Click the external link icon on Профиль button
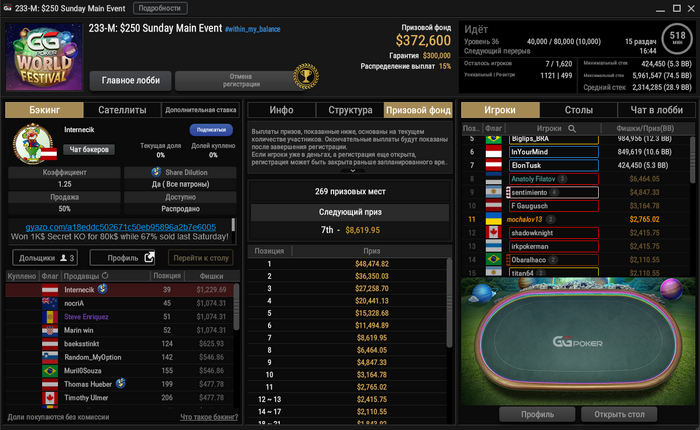This screenshot has width=700, height=430. coord(149,257)
